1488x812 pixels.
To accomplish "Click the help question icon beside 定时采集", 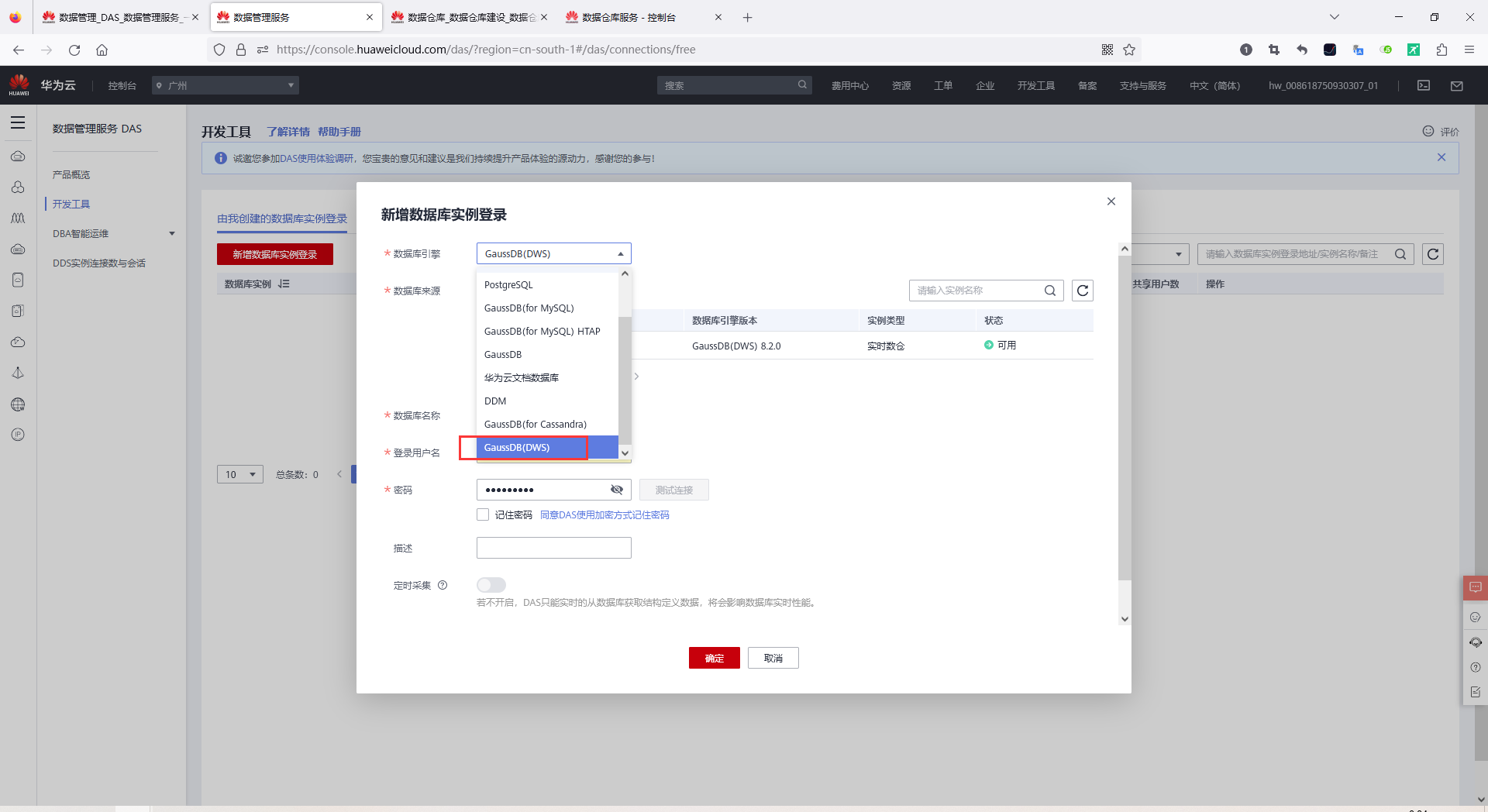I will coord(443,585).
